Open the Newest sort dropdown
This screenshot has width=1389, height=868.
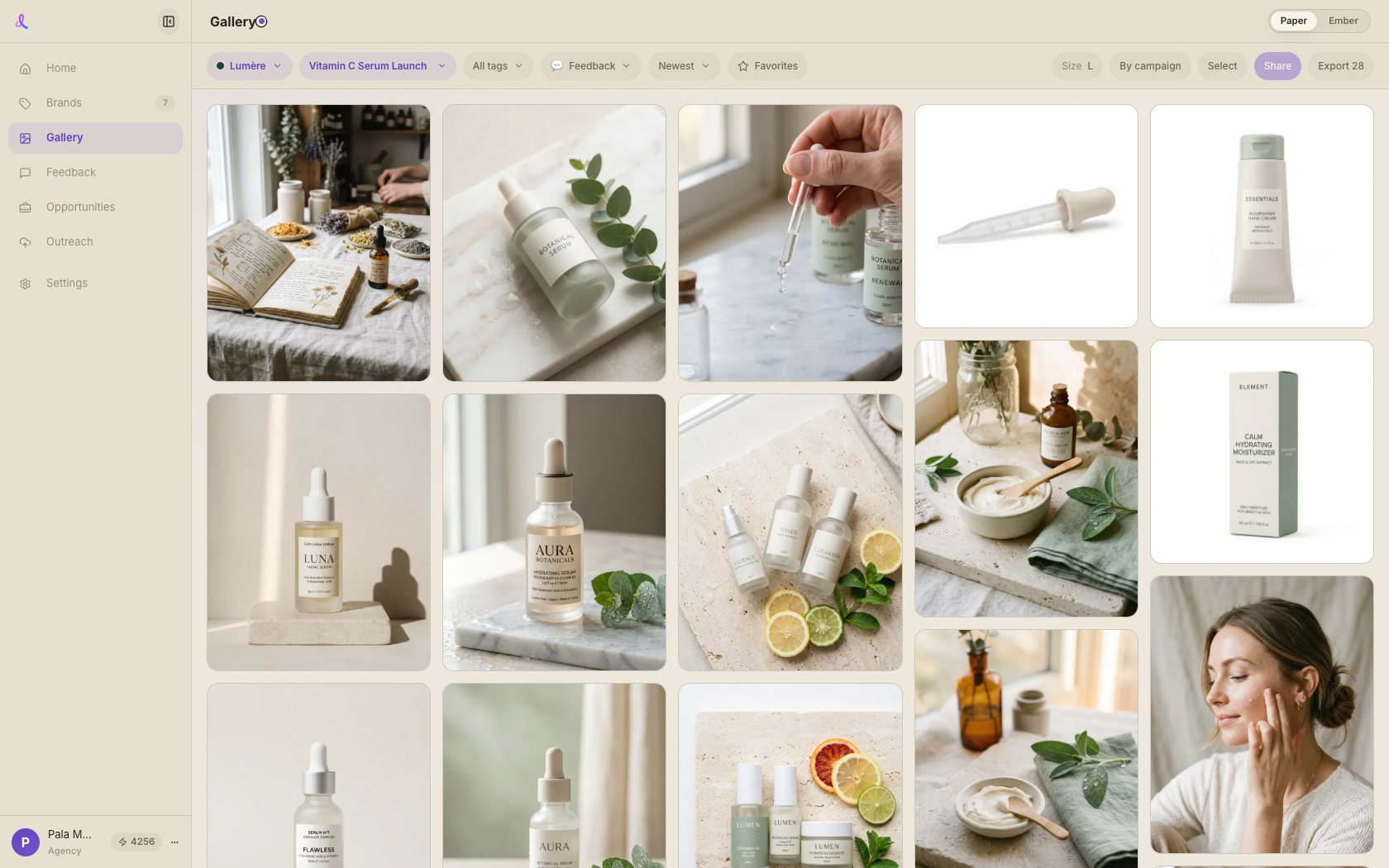point(685,66)
